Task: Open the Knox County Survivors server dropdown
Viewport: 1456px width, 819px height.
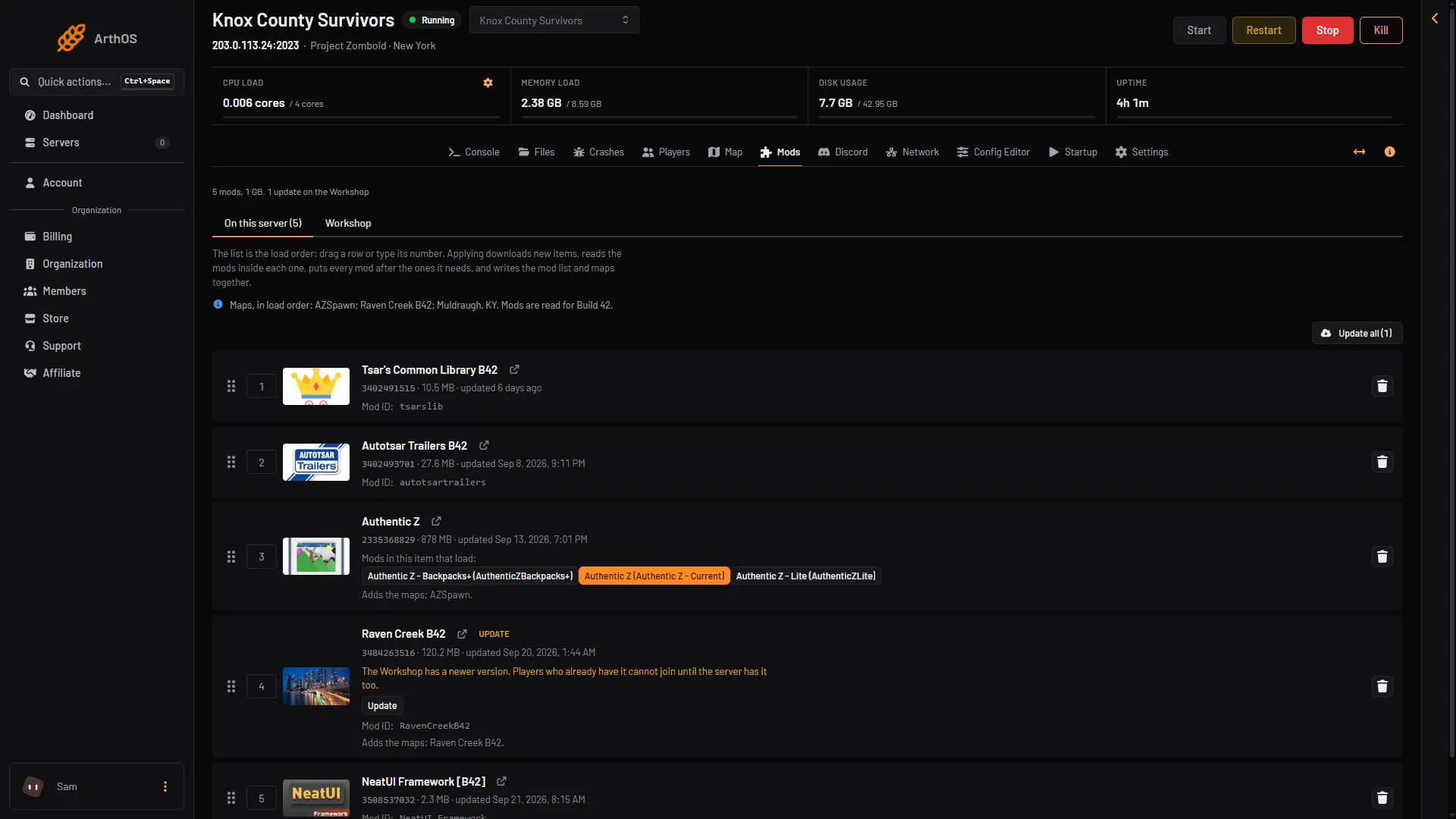Action: pyautogui.click(x=554, y=20)
